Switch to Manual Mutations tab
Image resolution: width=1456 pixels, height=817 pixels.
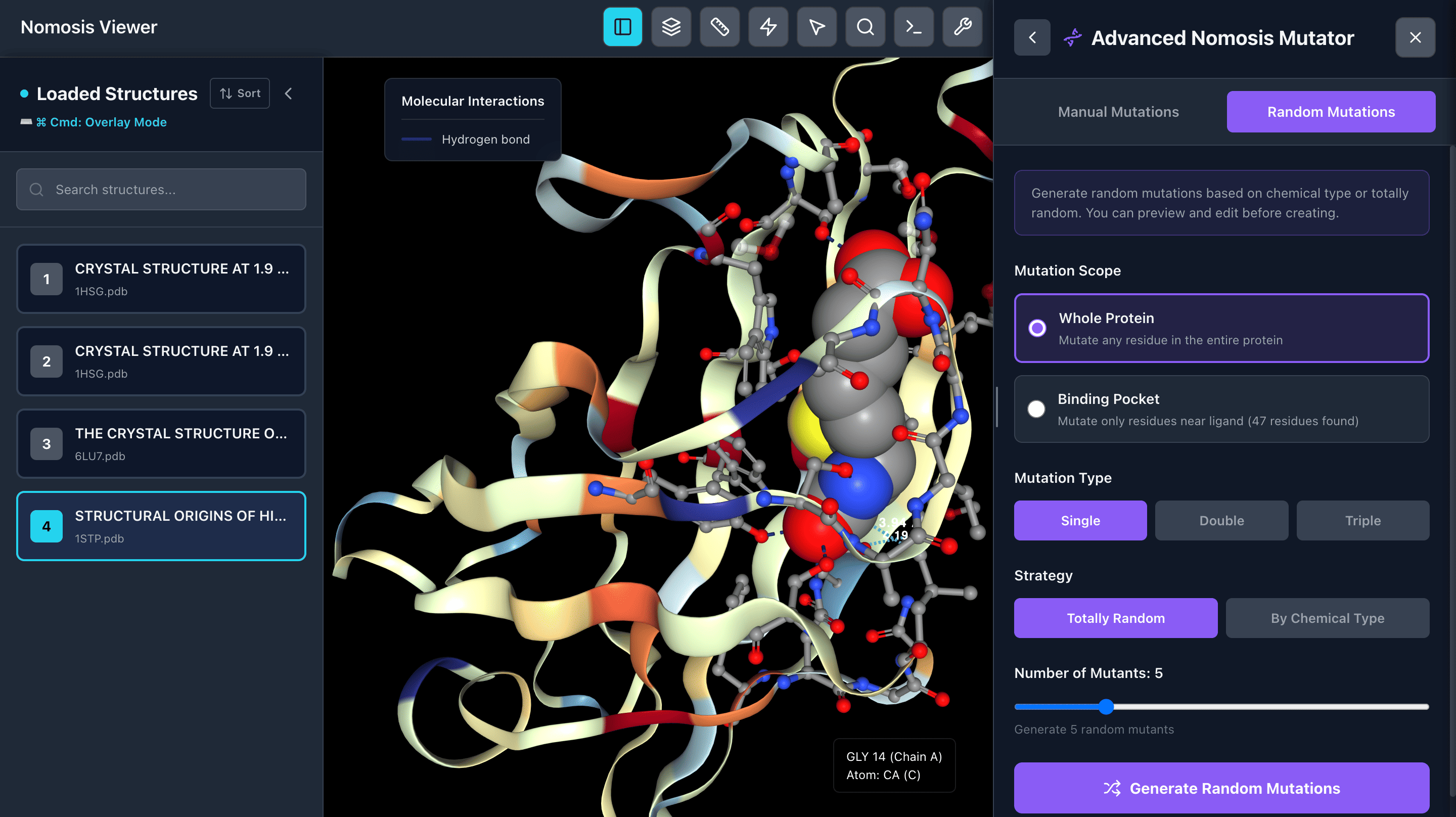coord(1117,112)
